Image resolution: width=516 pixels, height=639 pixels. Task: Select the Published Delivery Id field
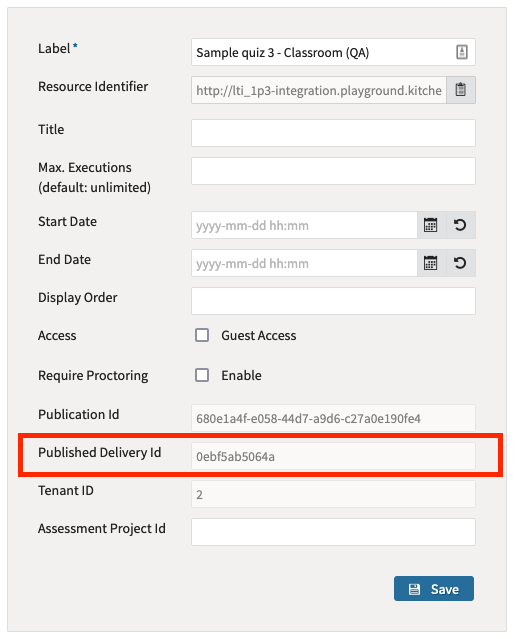point(333,456)
